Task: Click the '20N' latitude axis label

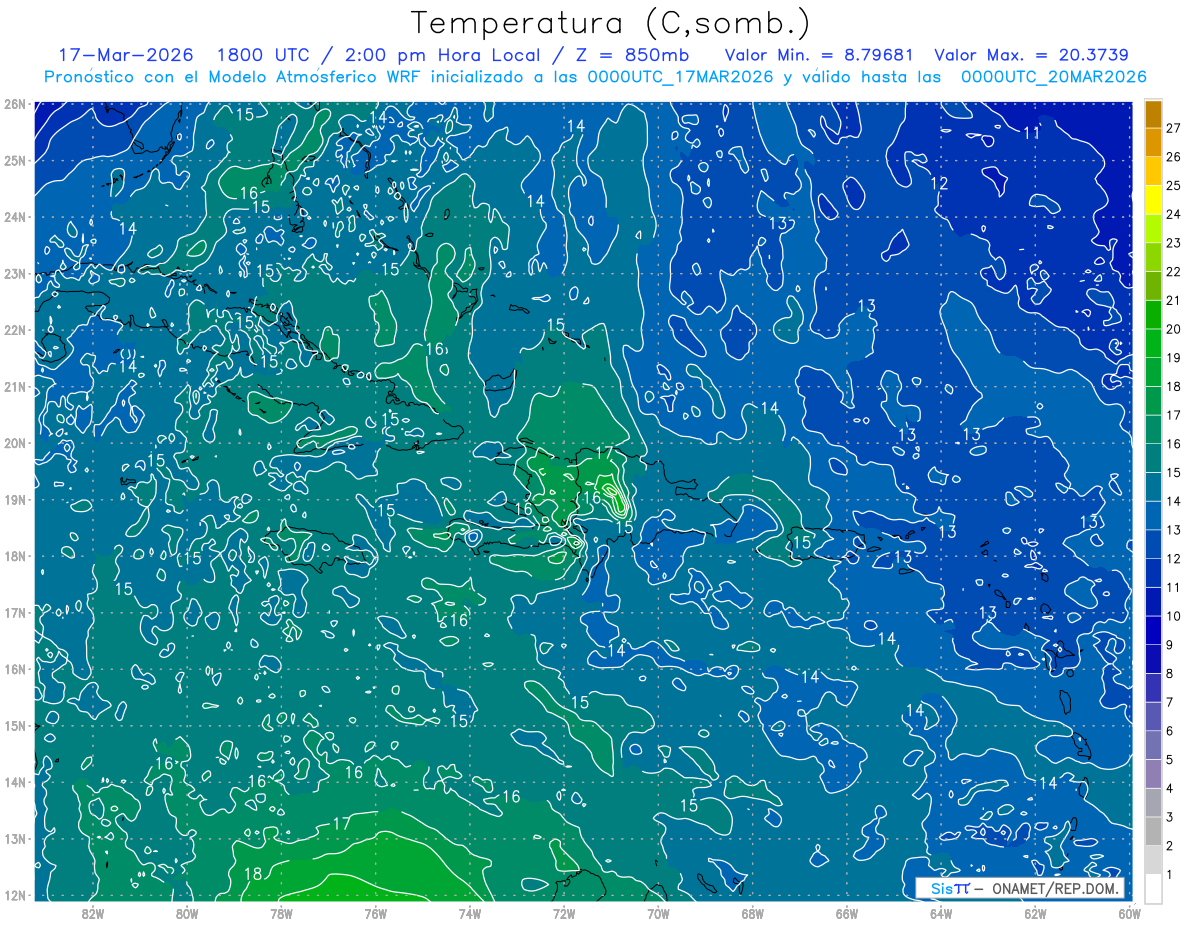Action: coord(14,443)
